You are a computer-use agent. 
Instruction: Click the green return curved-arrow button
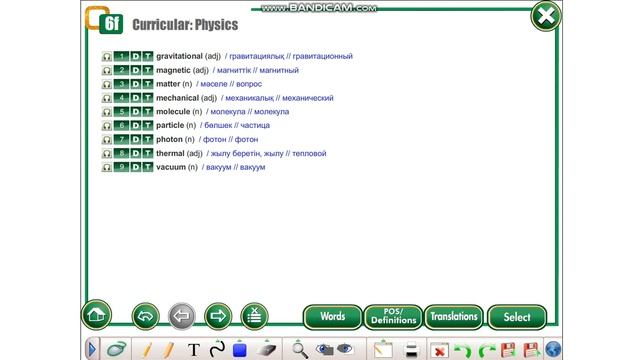tap(145, 316)
